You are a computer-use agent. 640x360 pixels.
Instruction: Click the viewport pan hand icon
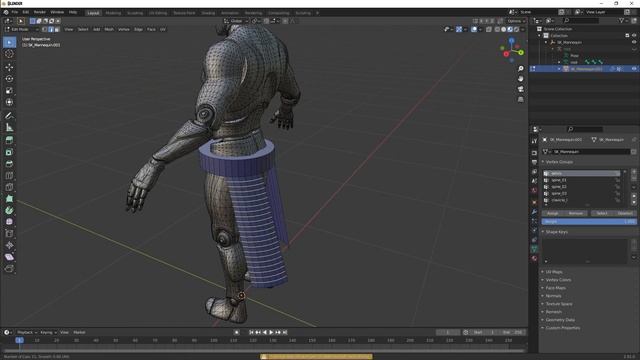tap(520, 78)
